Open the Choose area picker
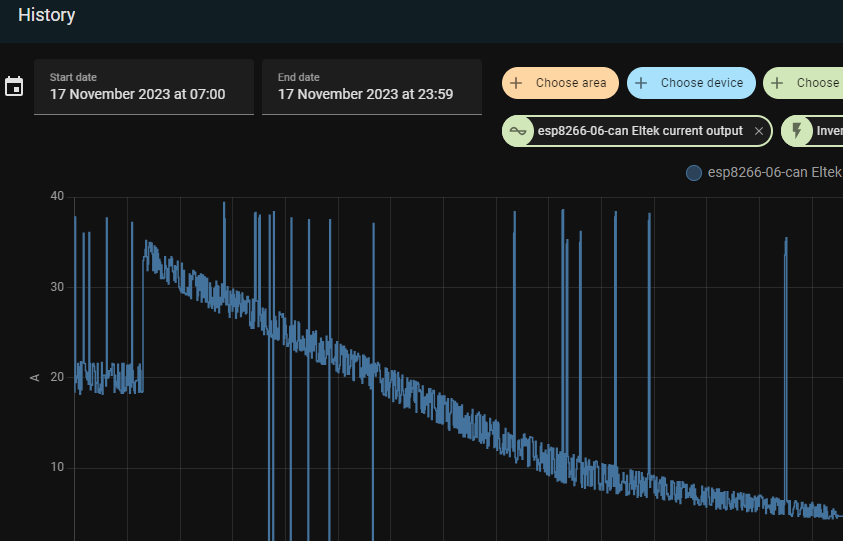The image size is (843, 541). coord(570,83)
